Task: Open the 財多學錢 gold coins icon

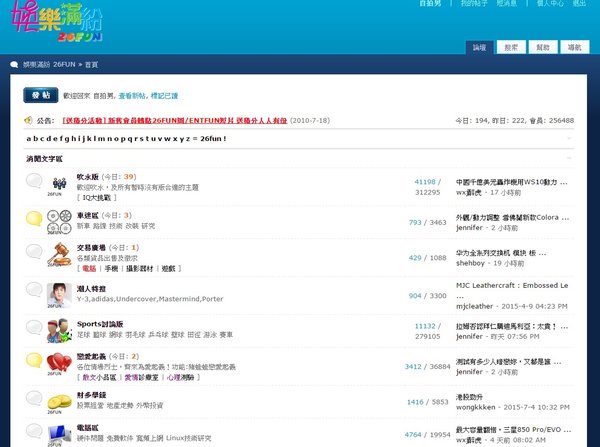Action: pyautogui.click(x=59, y=404)
